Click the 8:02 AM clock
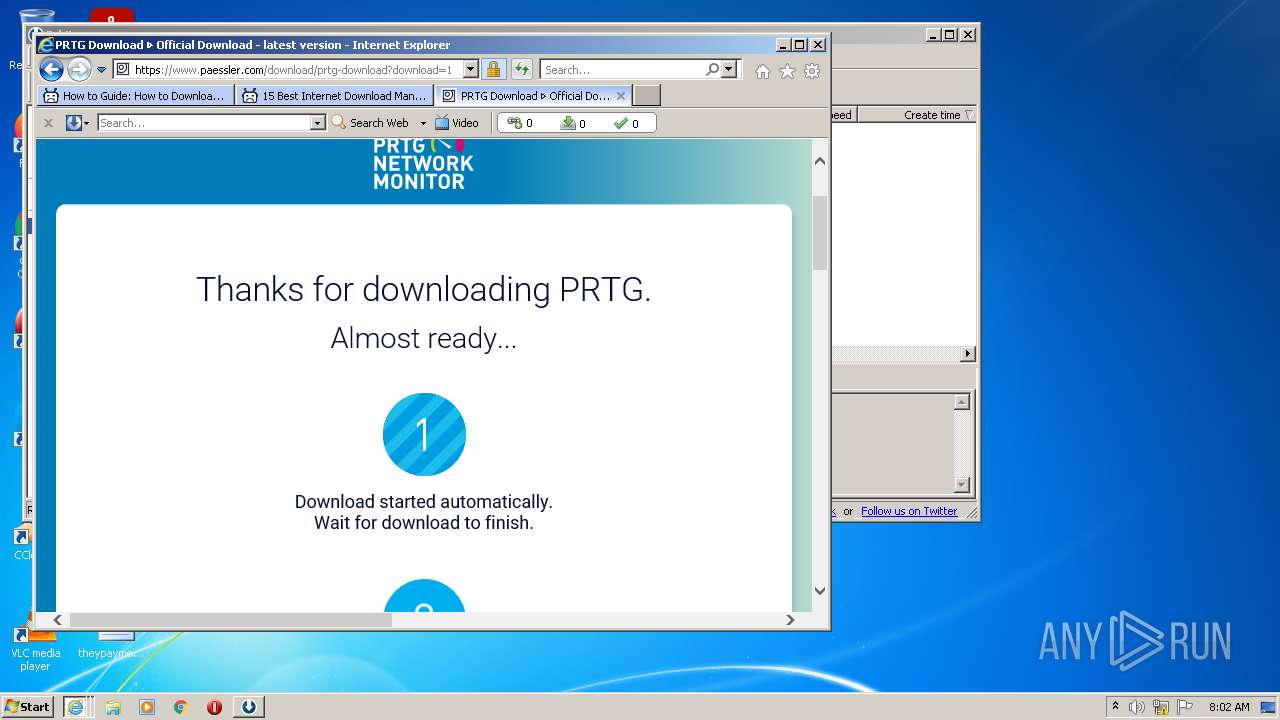The image size is (1280, 720). click(1229, 707)
